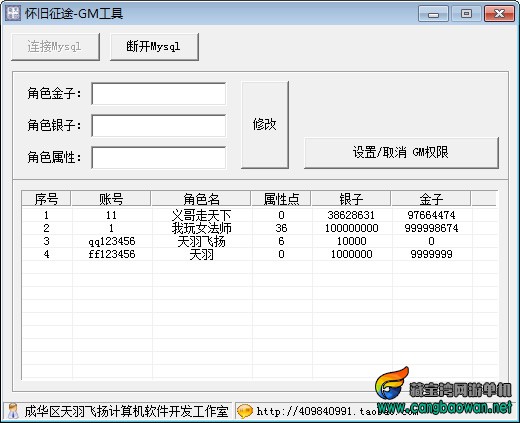Click gold value 97664474
Screen dimensions: 520x423
point(431,215)
